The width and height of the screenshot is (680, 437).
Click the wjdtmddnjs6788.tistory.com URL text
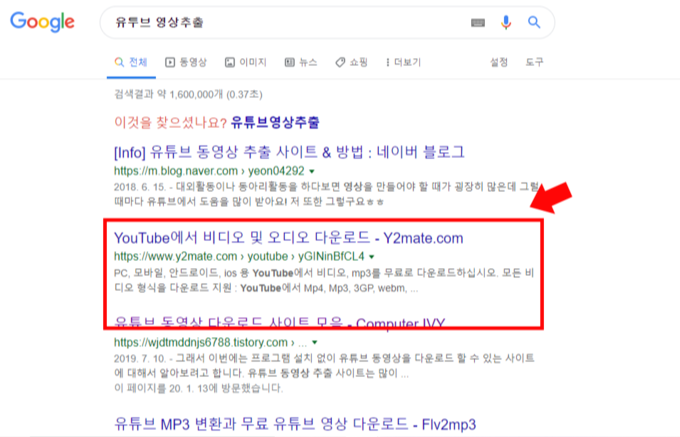[x=201, y=342]
